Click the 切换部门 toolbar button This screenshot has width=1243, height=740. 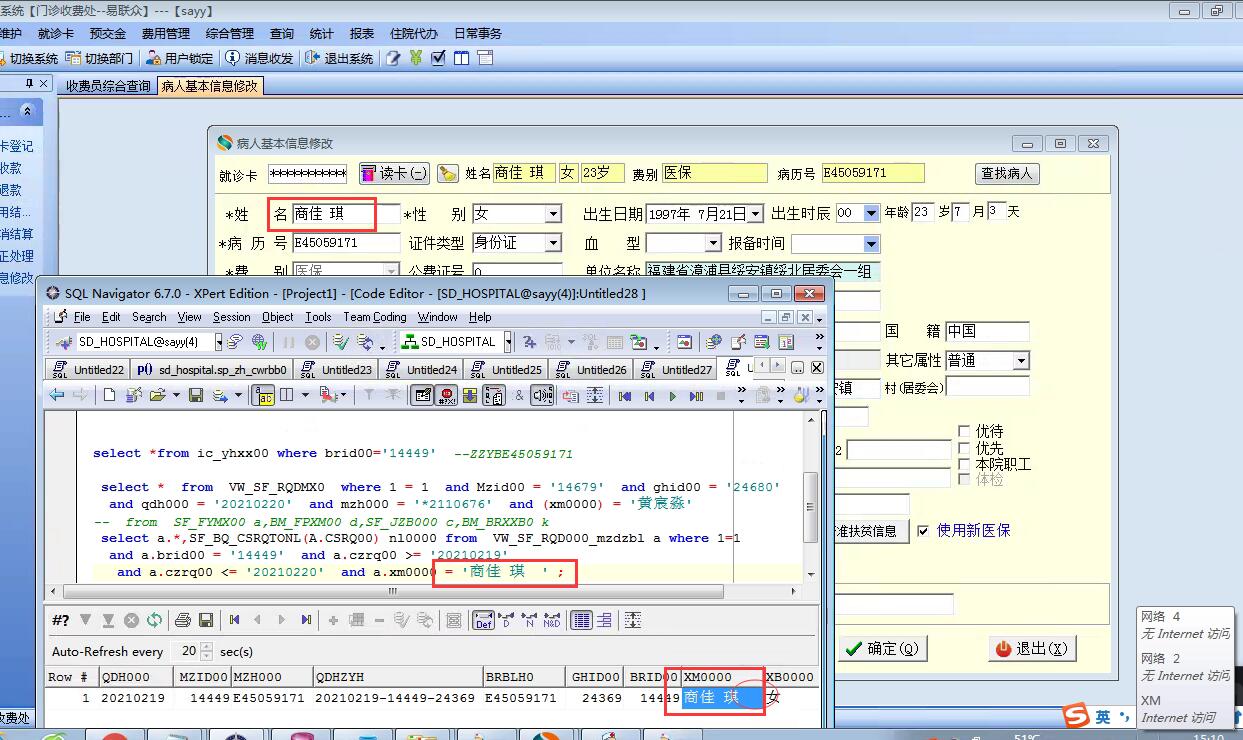click(x=99, y=58)
